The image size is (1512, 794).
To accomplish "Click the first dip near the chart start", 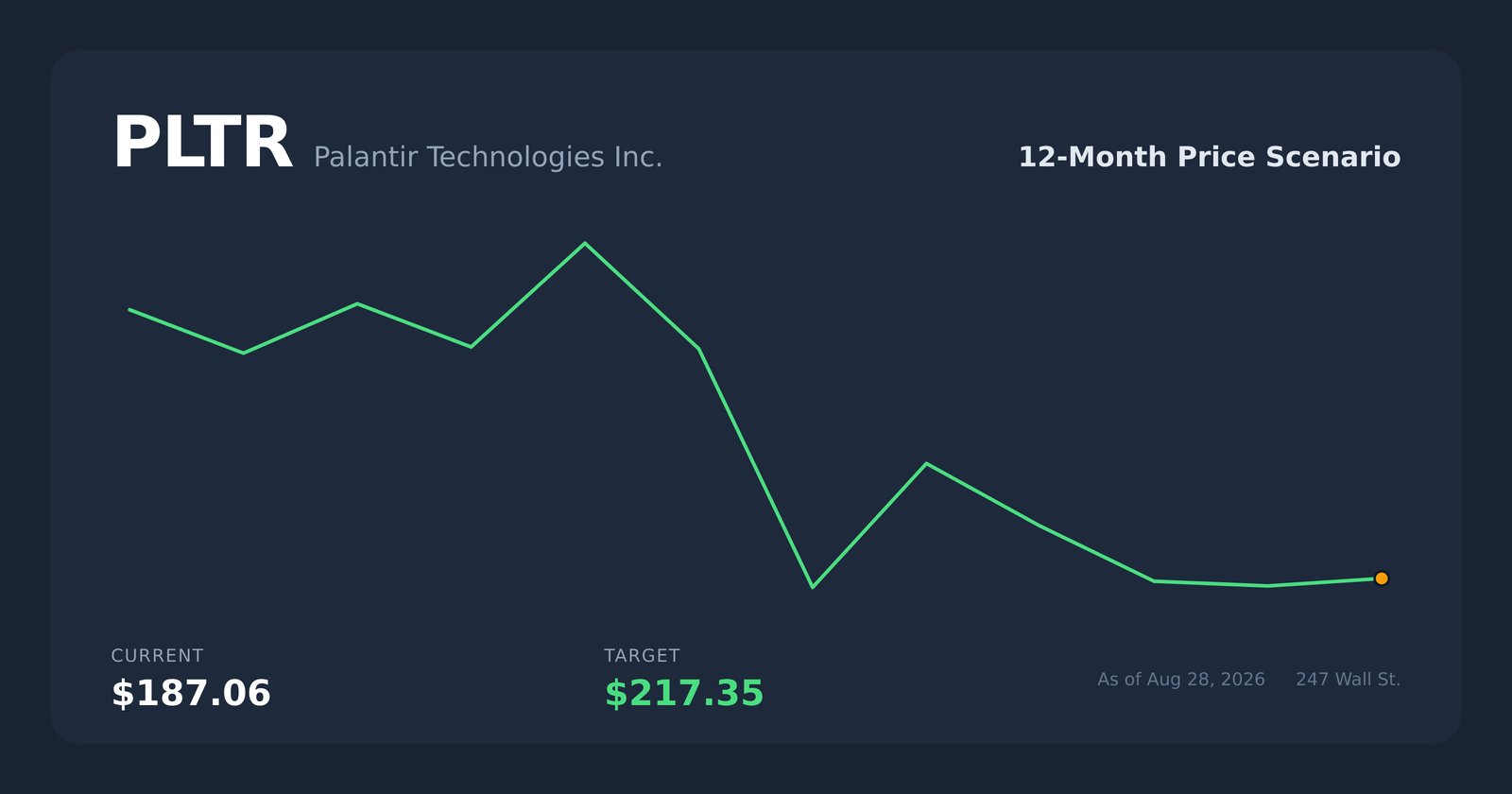I will coord(243,353).
